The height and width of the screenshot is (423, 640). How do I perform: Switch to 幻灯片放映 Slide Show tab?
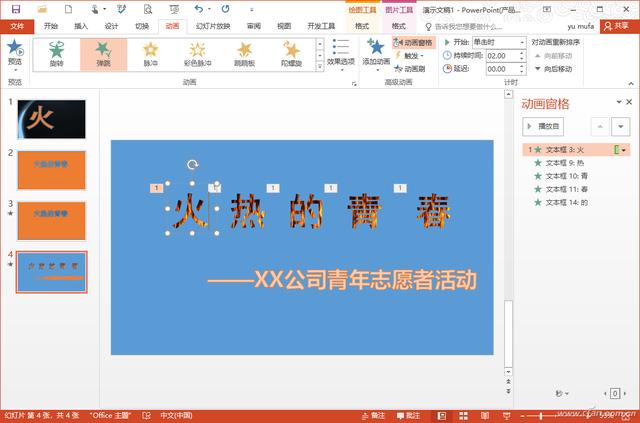tap(213, 26)
